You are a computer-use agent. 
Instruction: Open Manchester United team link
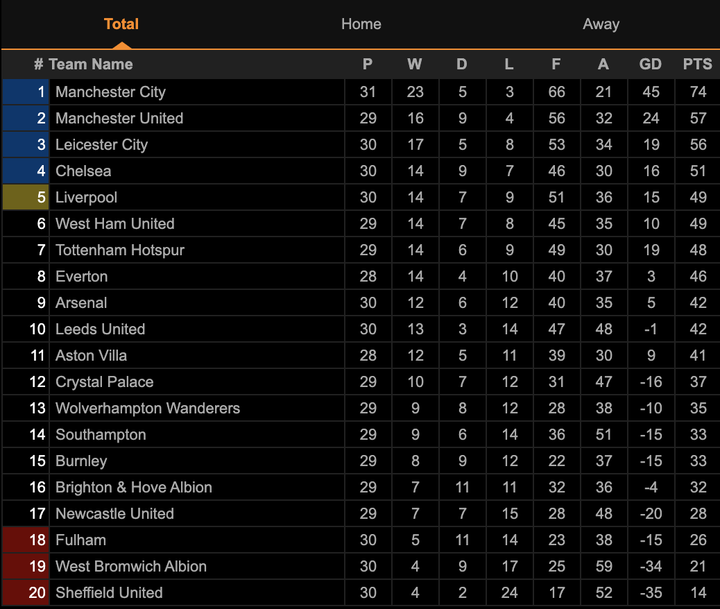tap(119, 118)
